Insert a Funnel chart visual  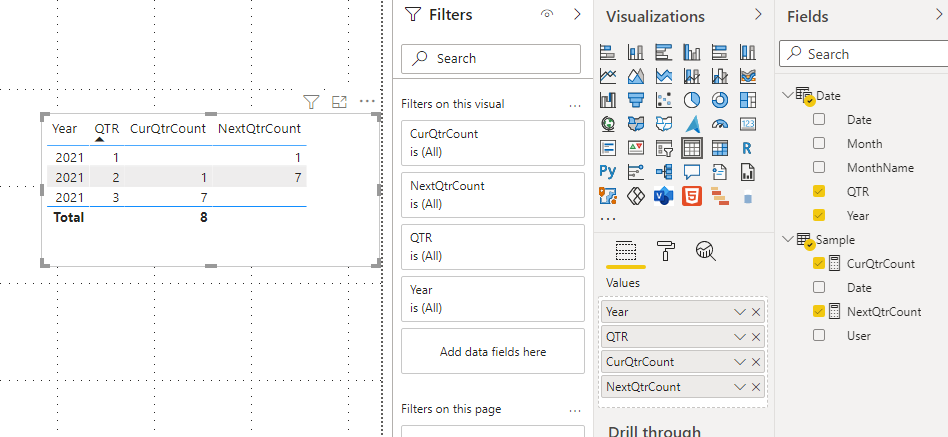(x=635, y=100)
